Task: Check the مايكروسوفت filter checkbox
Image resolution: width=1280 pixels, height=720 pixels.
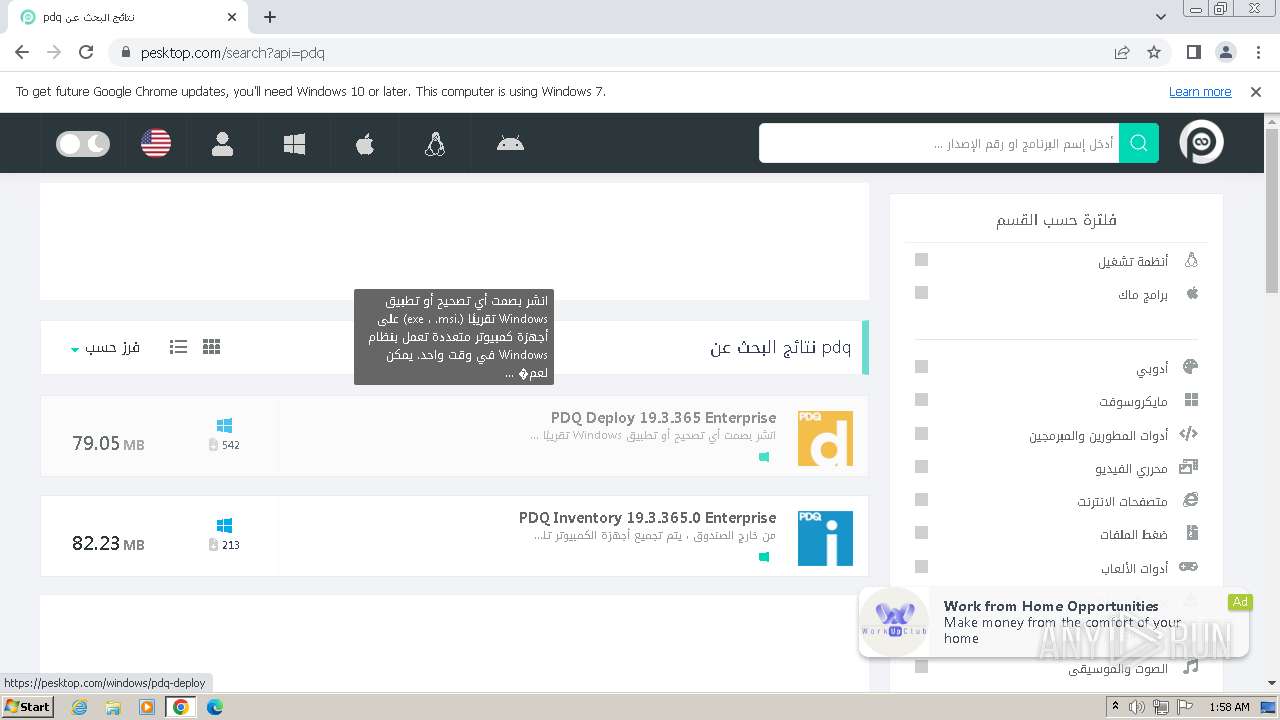Action: [921, 400]
